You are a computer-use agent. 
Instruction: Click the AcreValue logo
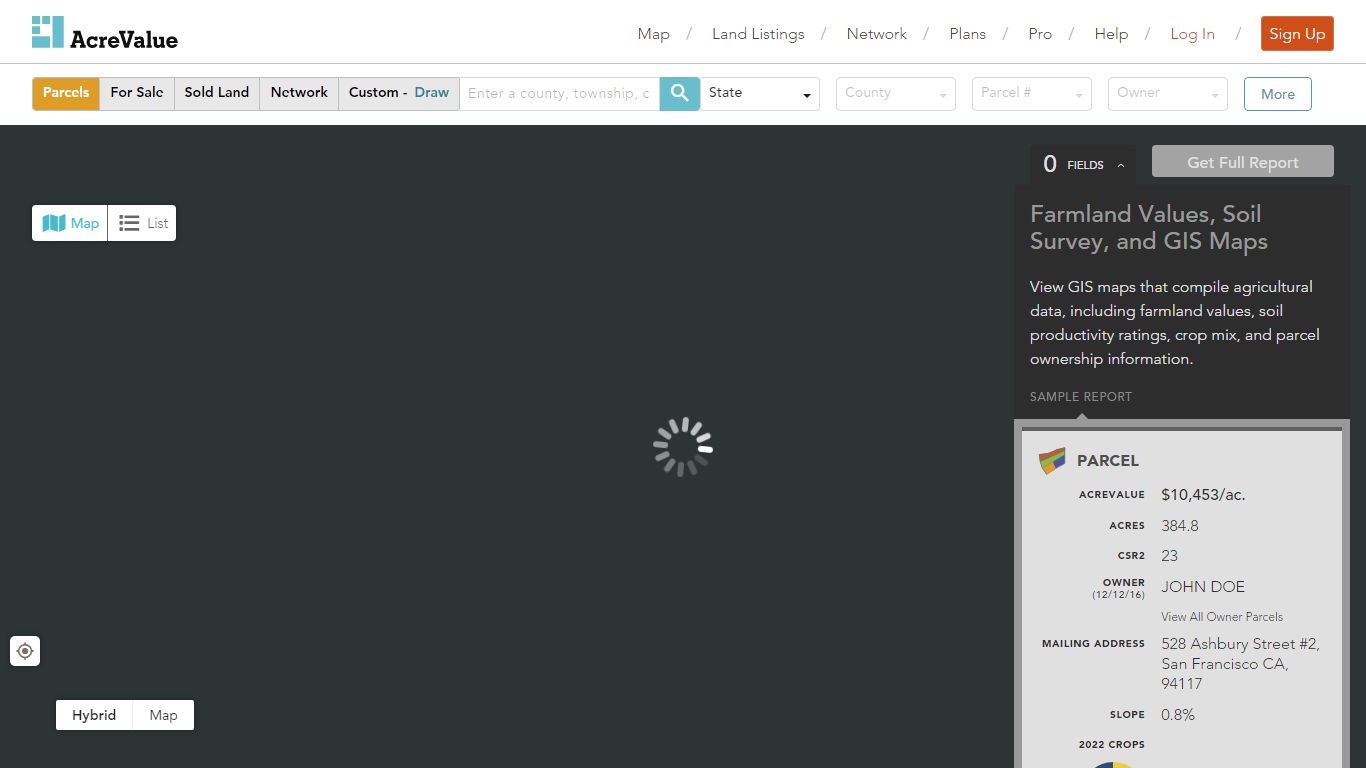pos(105,33)
